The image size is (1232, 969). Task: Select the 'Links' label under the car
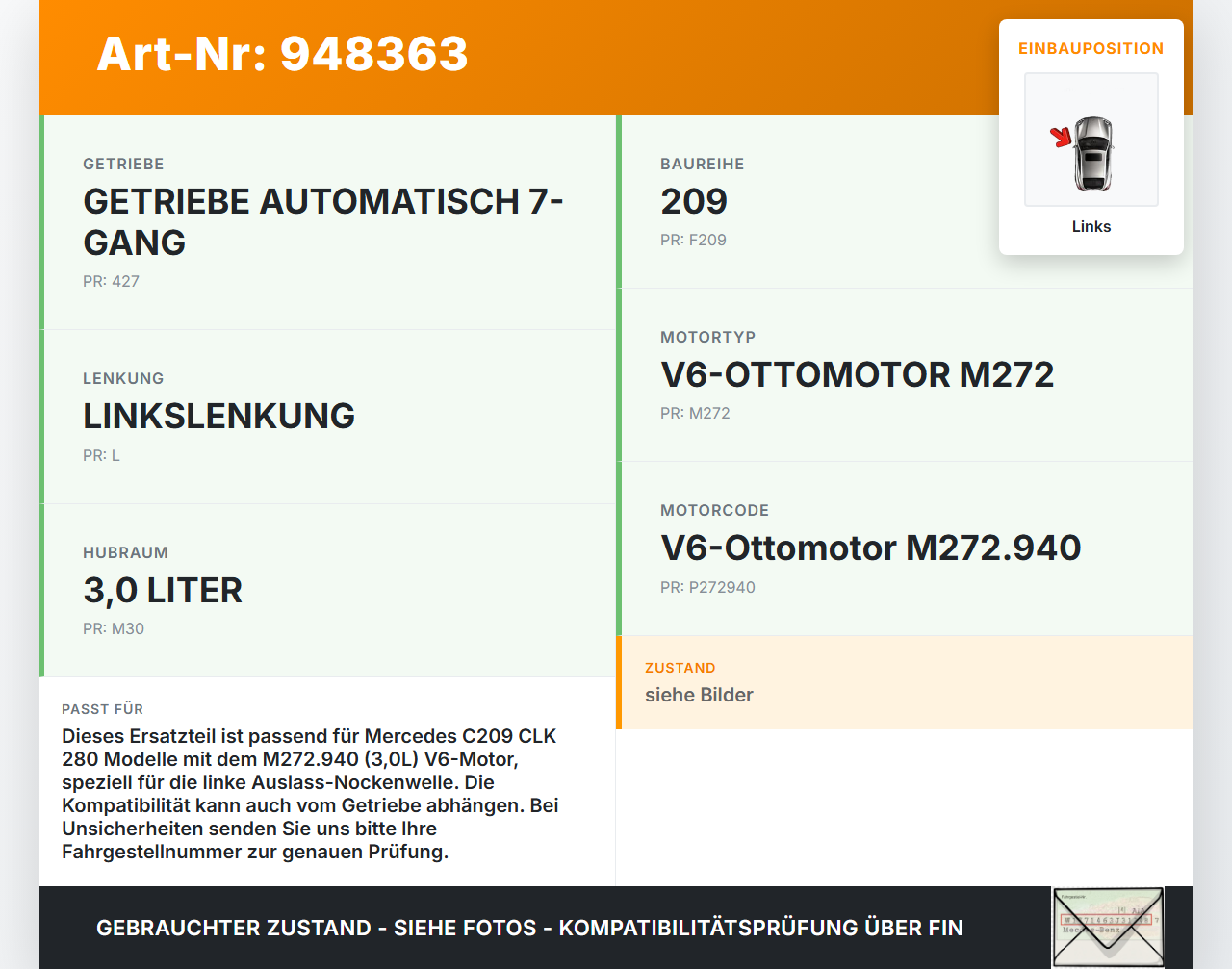click(x=1091, y=226)
